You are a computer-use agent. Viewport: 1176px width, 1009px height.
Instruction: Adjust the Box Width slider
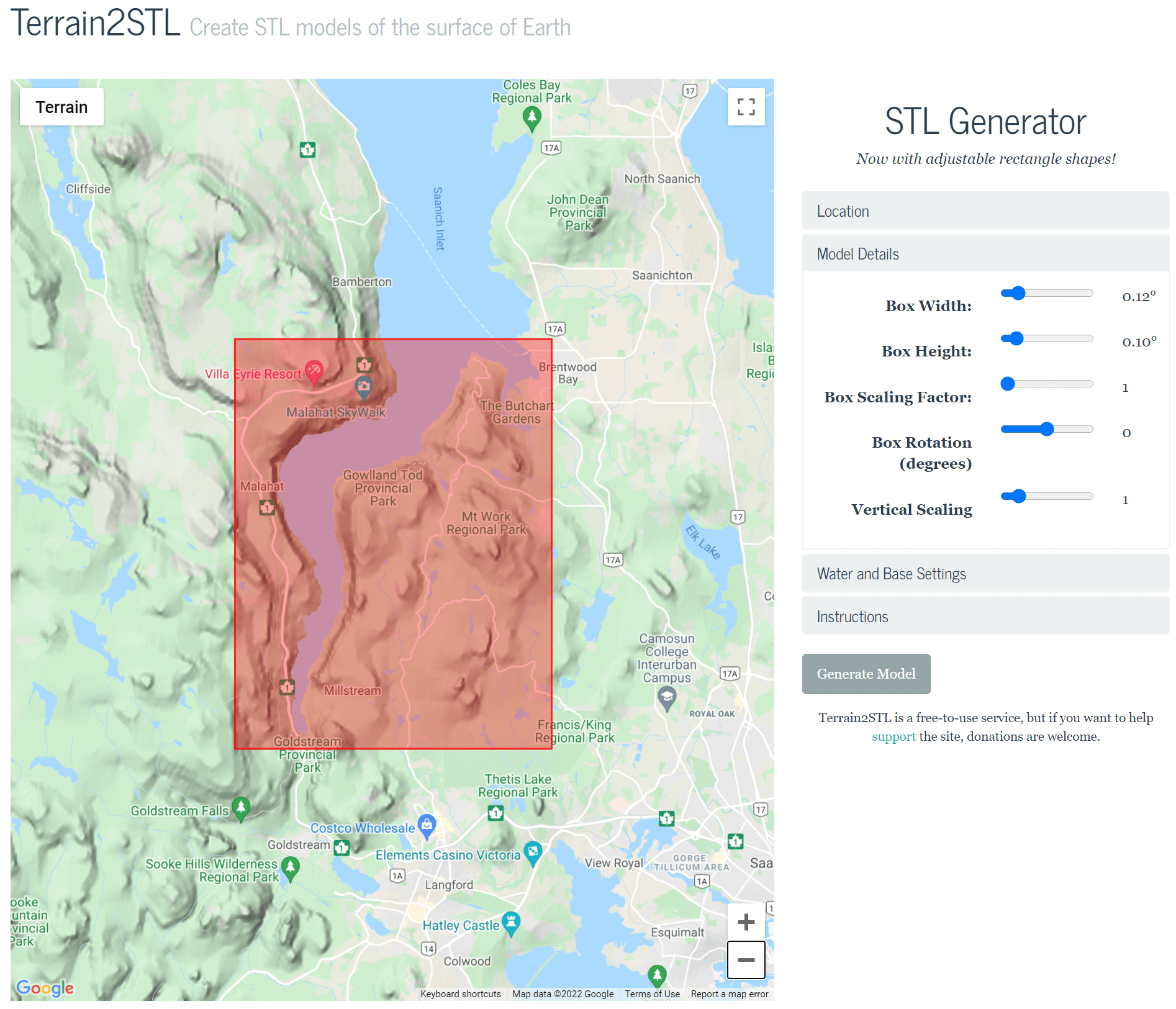(x=1018, y=292)
